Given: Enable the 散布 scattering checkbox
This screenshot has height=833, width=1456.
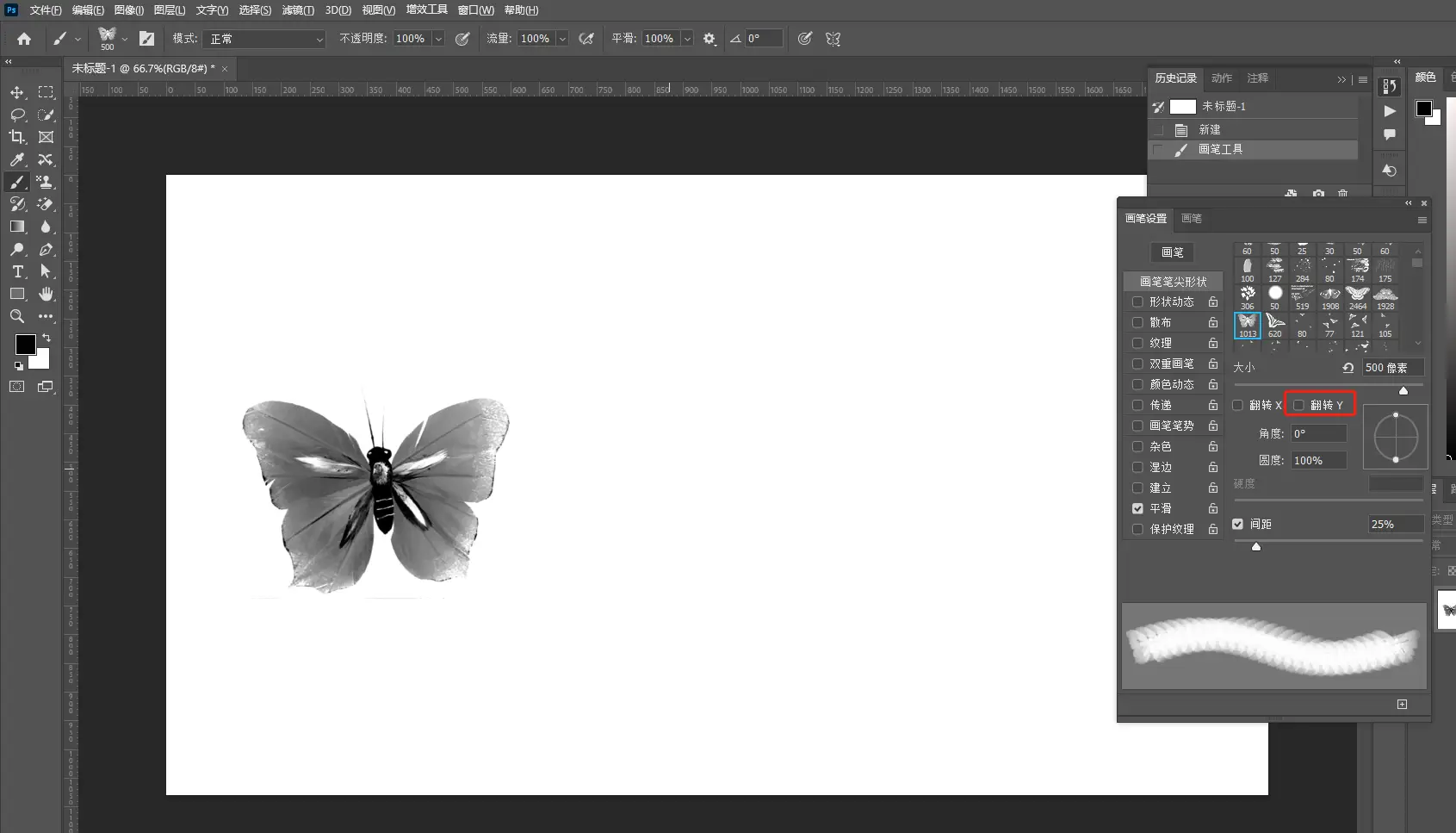Looking at the screenshot, I should pos(1137,322).
